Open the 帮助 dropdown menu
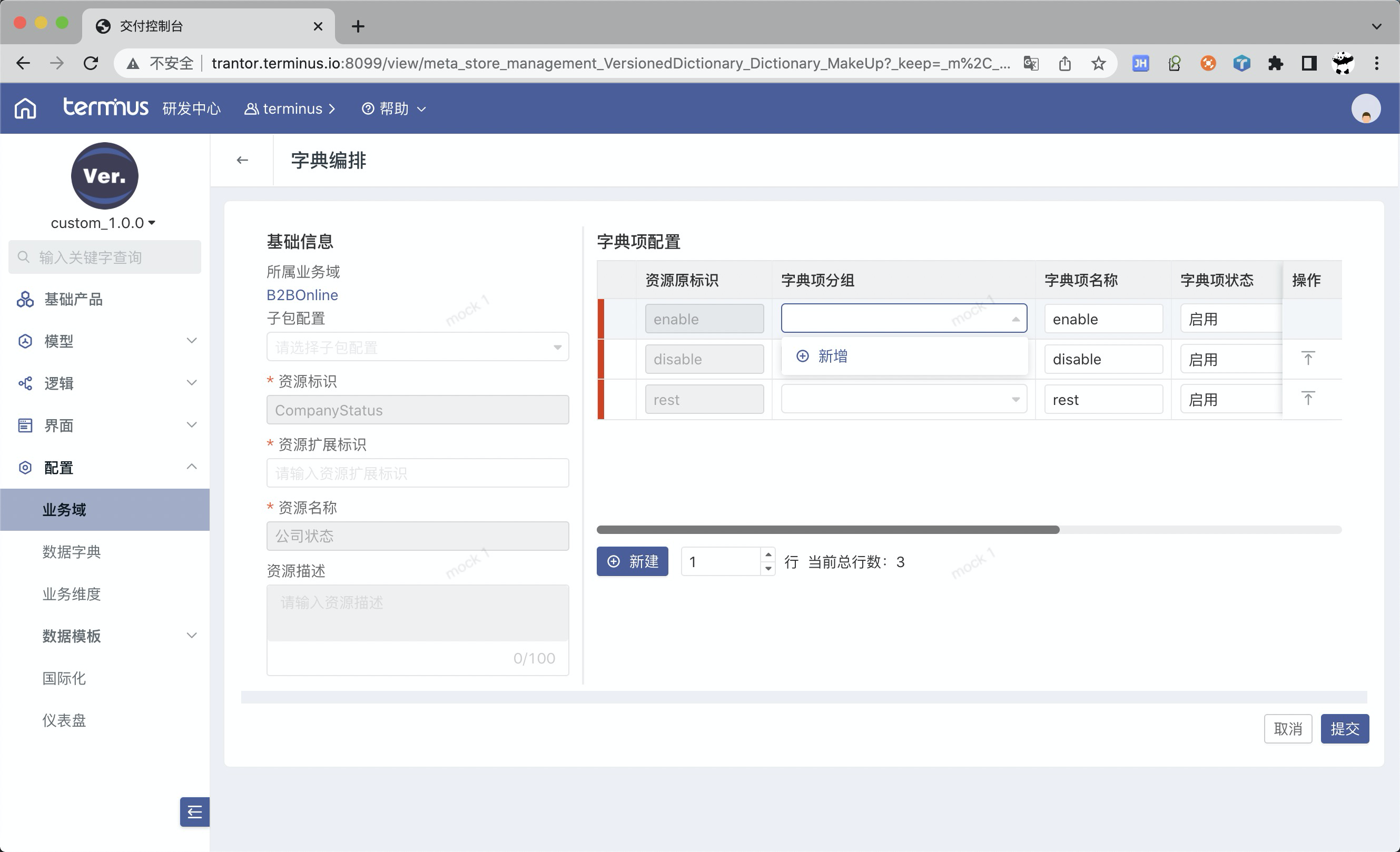This screenshot has width=1400, height=852. pos(394,108)
